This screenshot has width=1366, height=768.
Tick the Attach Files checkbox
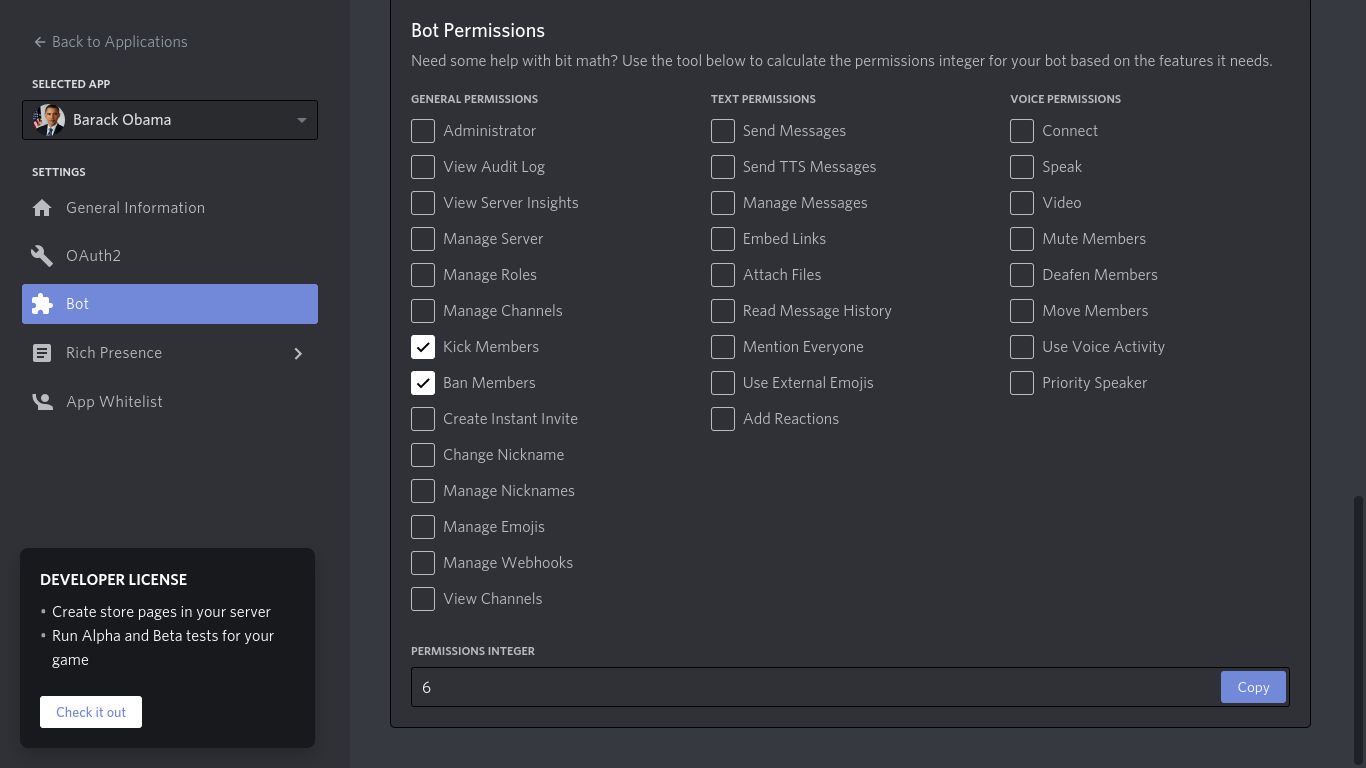[x=723, y=275]
